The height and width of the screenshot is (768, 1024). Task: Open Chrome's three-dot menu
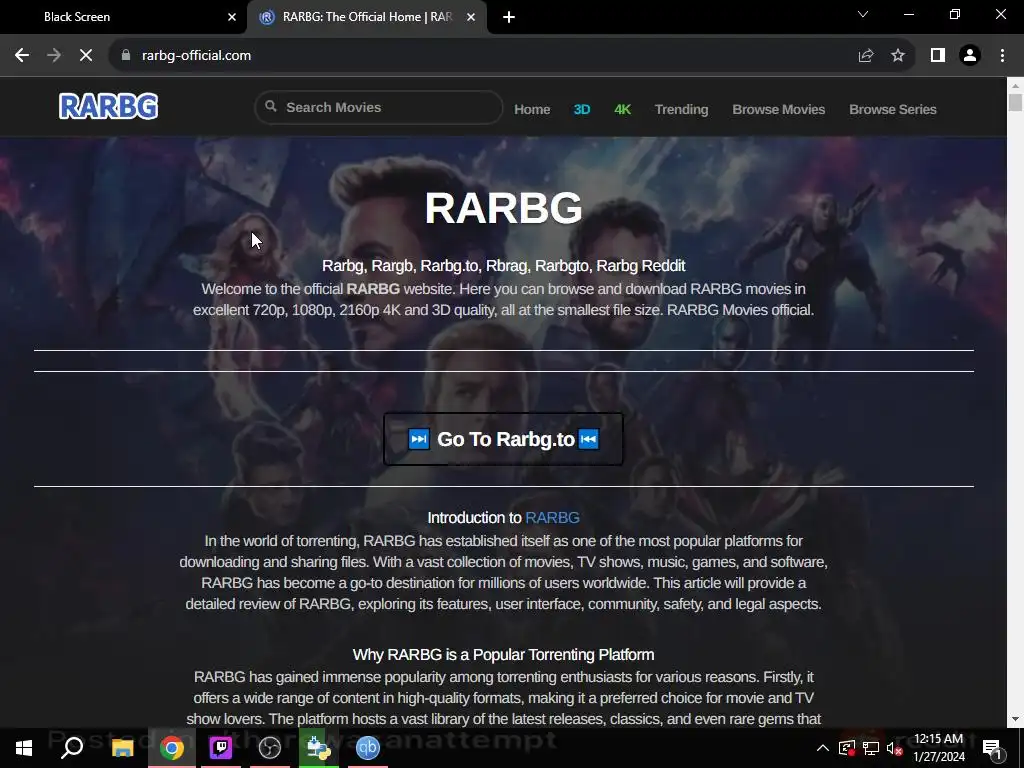tap(1002, 56)
